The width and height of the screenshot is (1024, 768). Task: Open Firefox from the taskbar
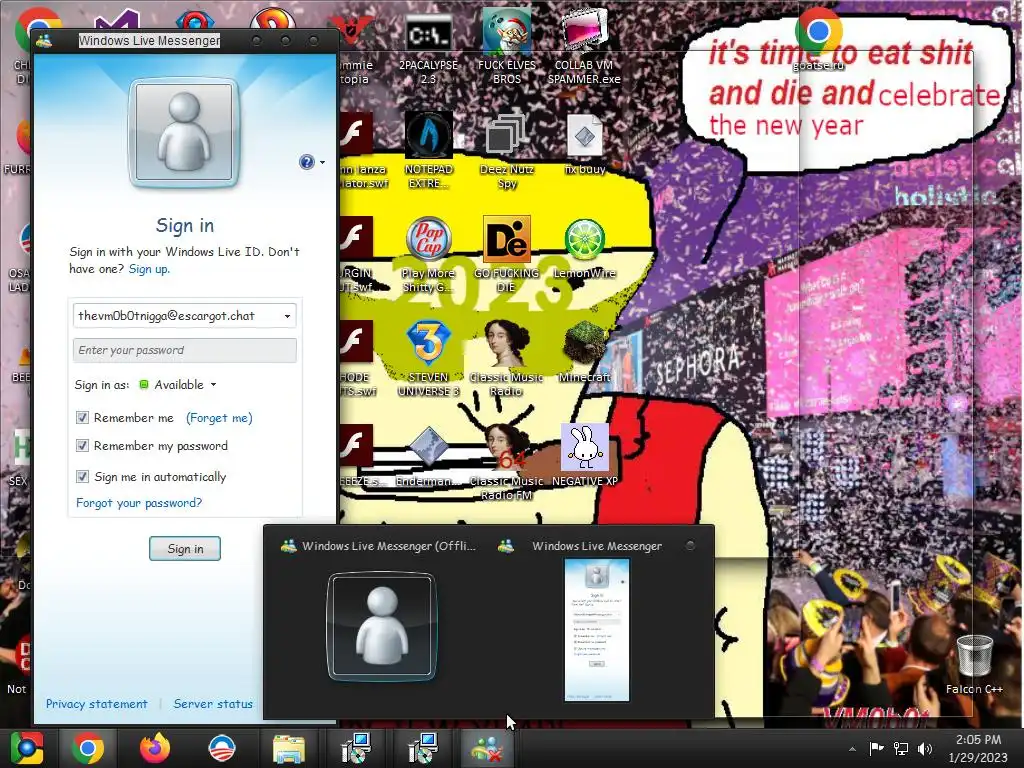(x=155, y=748)
